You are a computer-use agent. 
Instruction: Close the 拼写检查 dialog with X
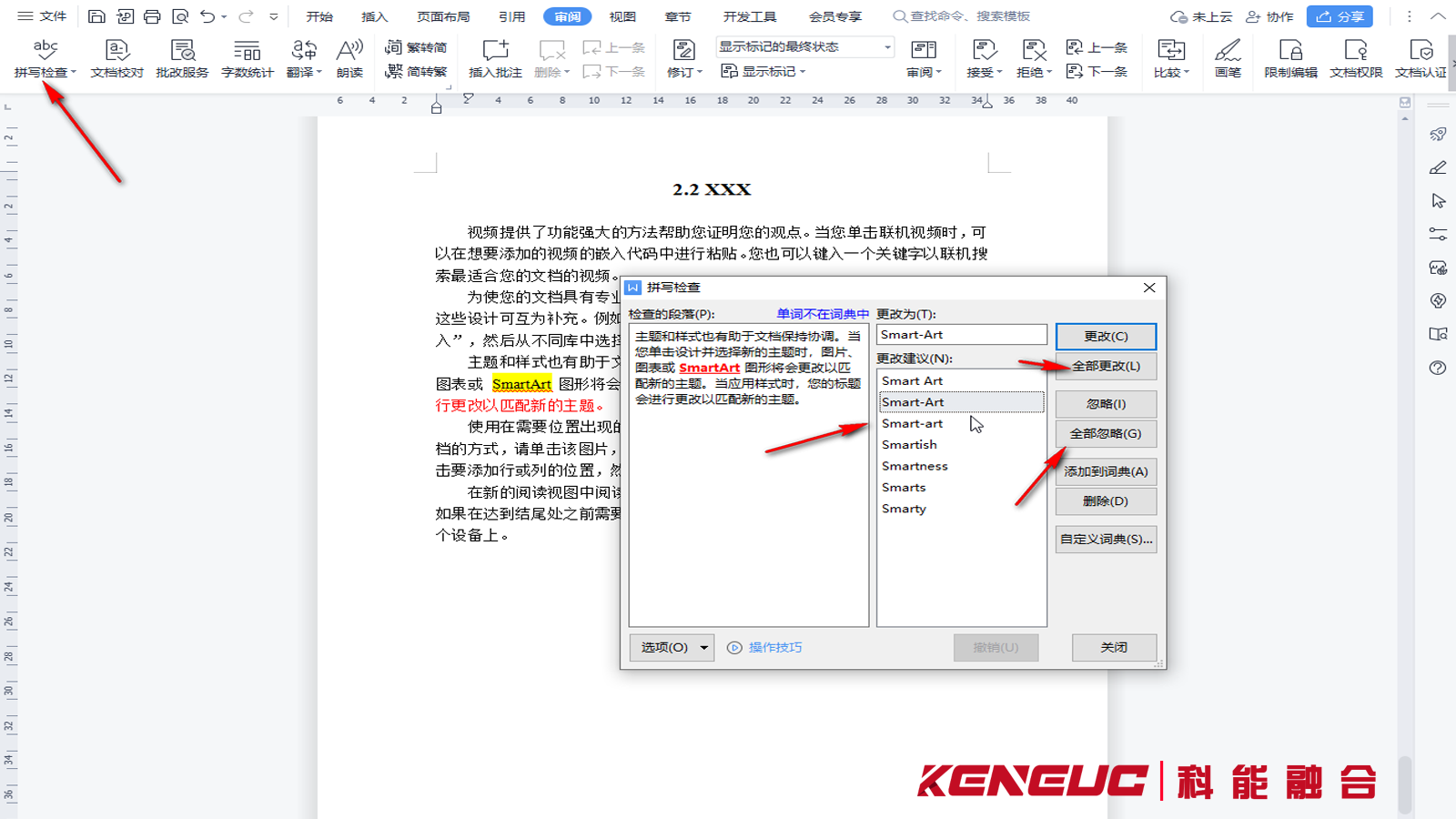(x=1149, y=288)
